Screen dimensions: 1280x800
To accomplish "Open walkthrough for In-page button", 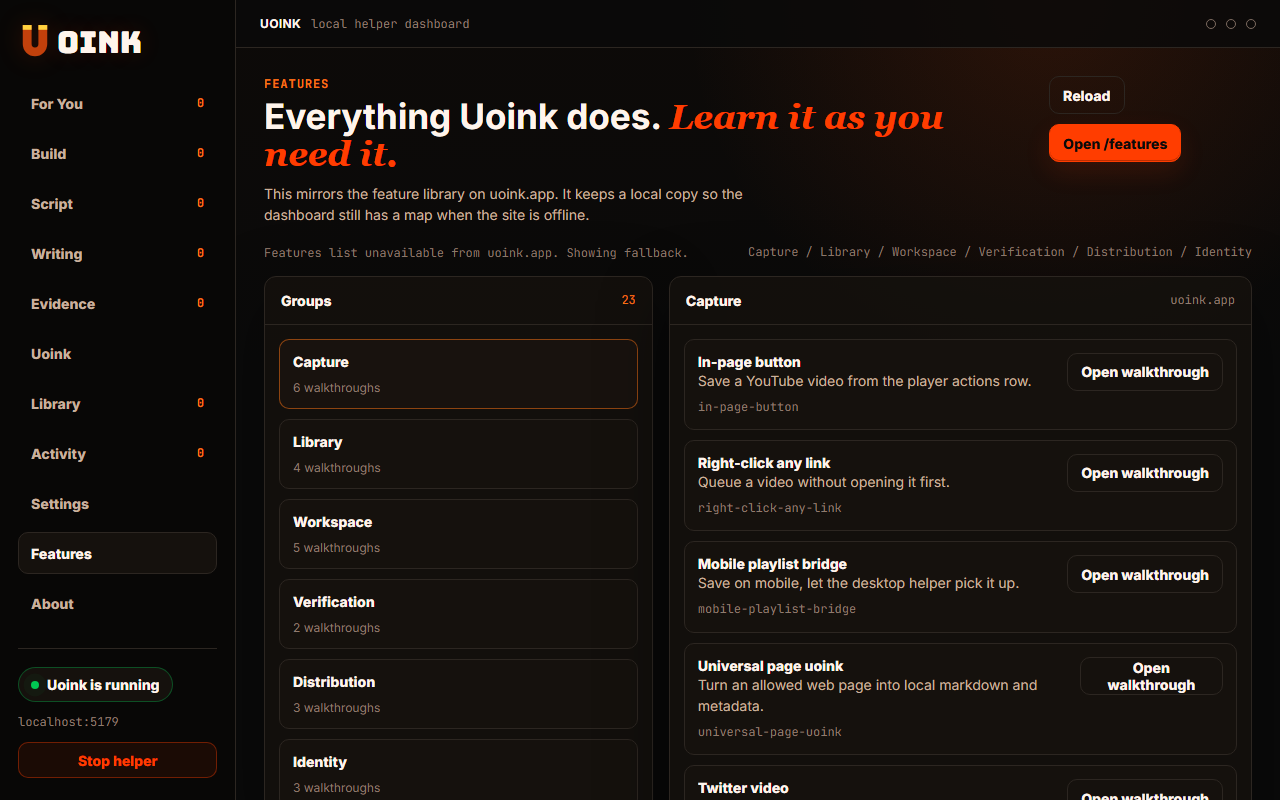I will [1145, 372].
